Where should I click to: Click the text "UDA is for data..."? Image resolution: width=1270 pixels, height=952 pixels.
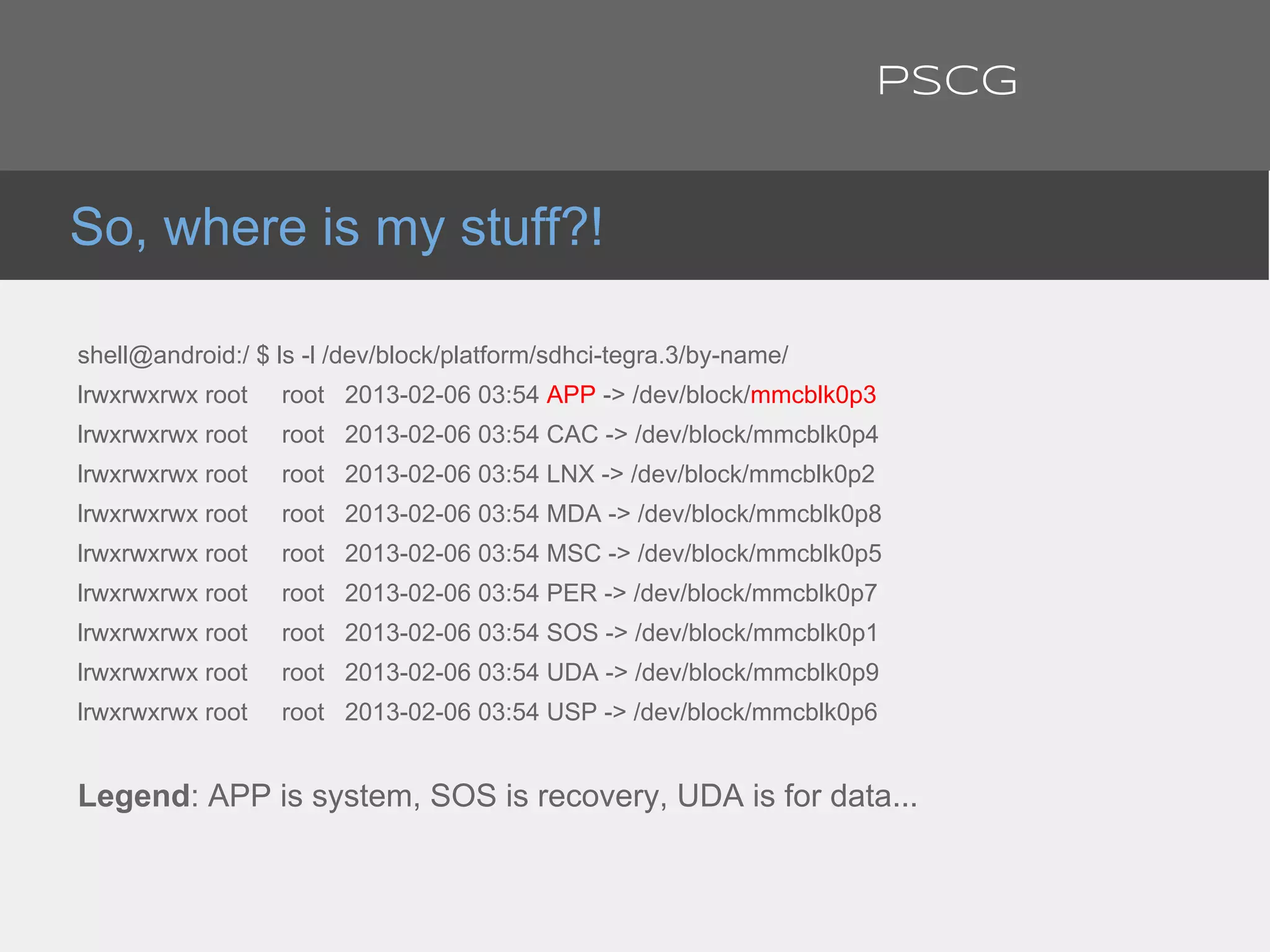point(797,796)
